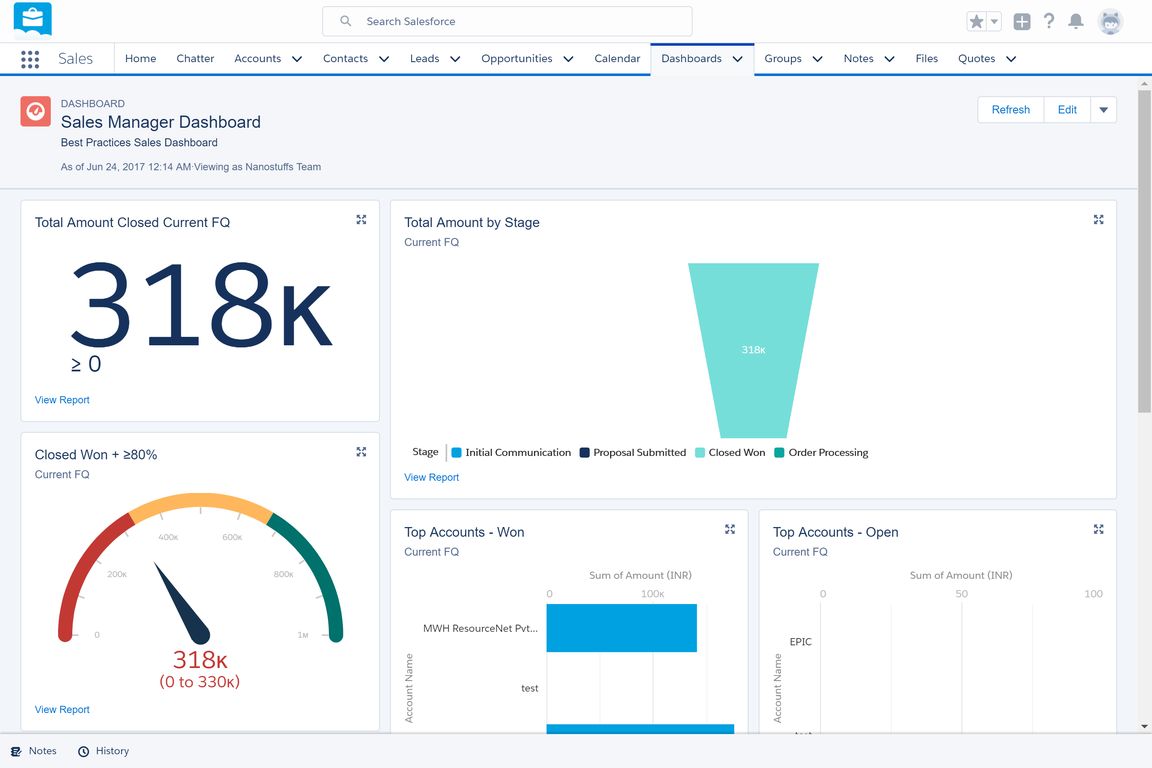The image size is (1152, 768).
Task: Open View Report under the Closed Won gauge
Action: (62, 709)
